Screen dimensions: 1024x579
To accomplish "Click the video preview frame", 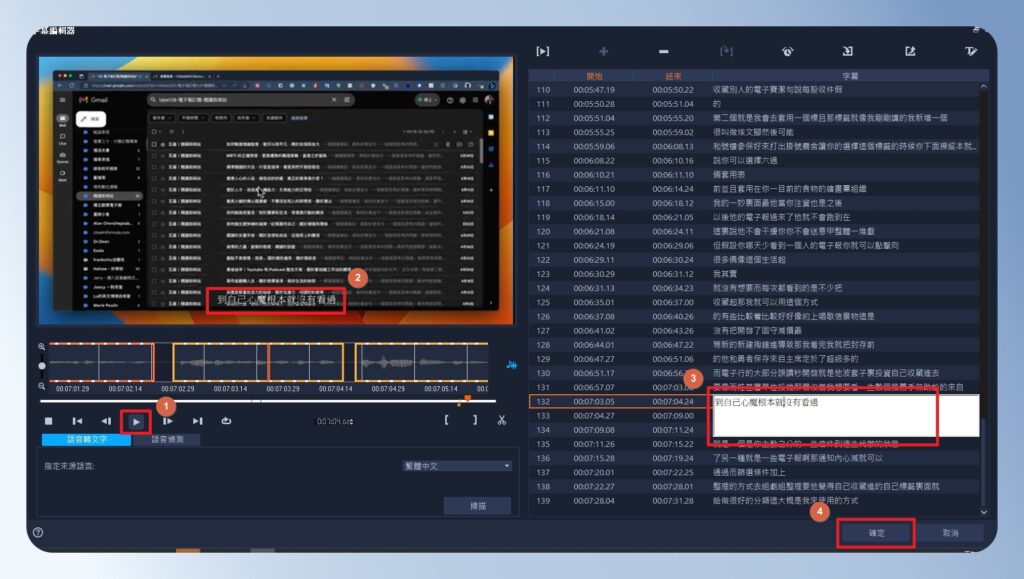I will point(276,191).
